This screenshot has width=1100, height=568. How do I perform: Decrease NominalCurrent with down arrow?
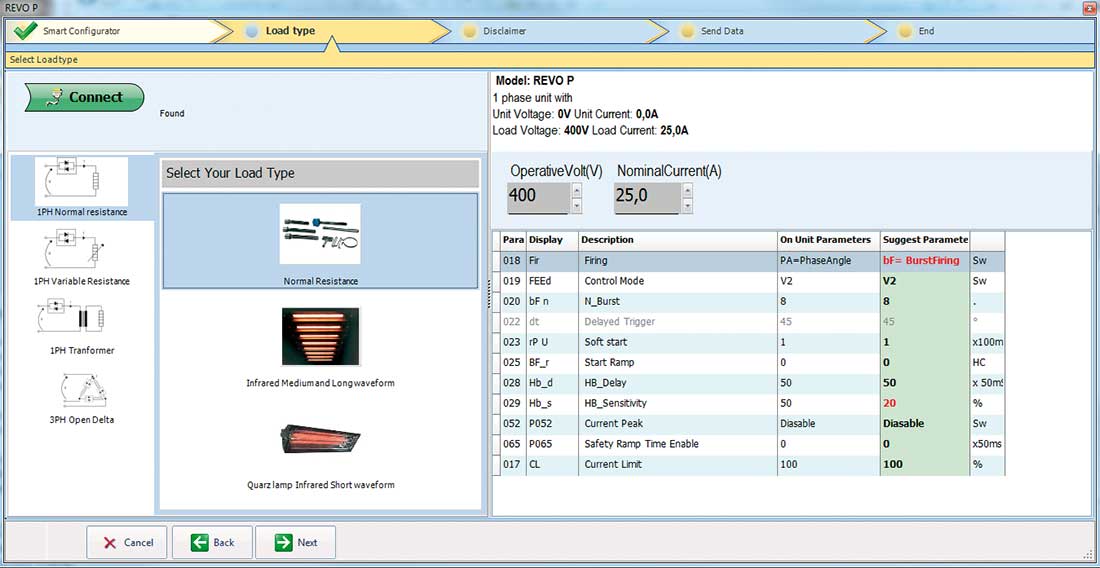(x=688, y=205)
